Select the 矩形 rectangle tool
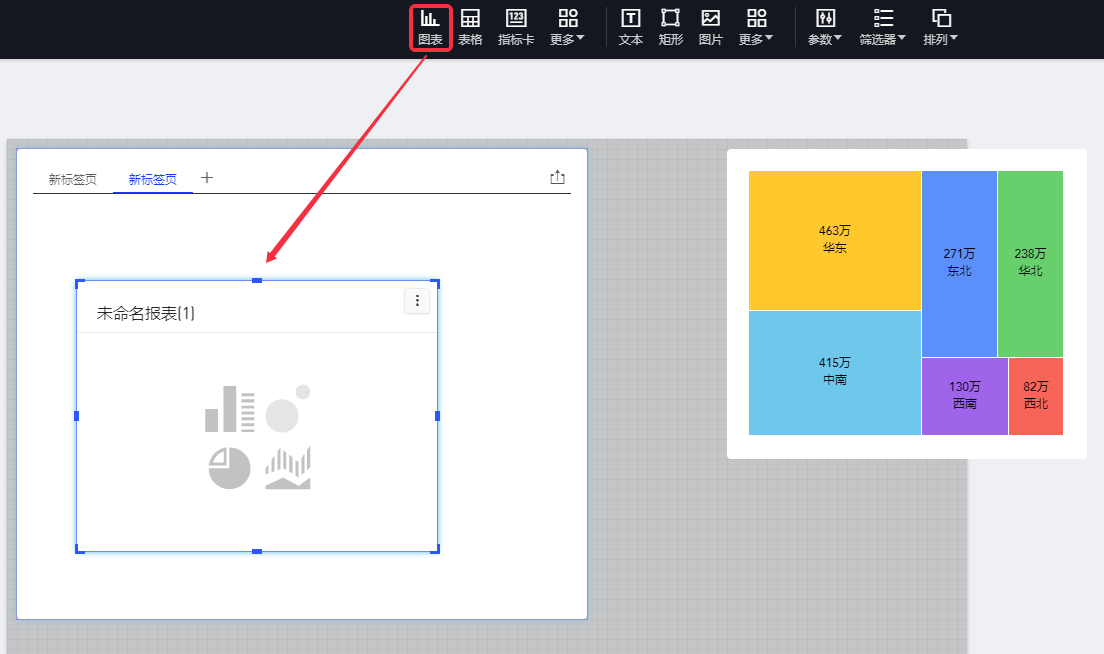 tap(670, 27)
